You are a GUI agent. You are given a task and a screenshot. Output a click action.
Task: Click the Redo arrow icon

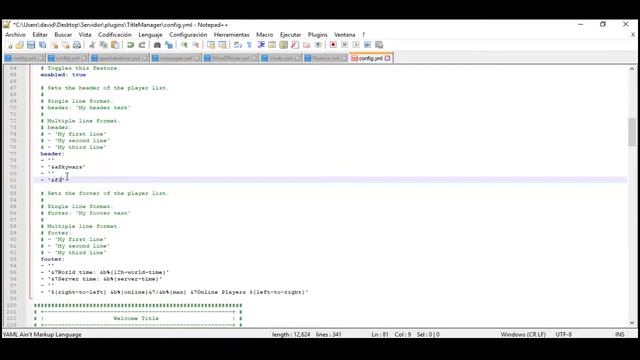pos(142,45)
